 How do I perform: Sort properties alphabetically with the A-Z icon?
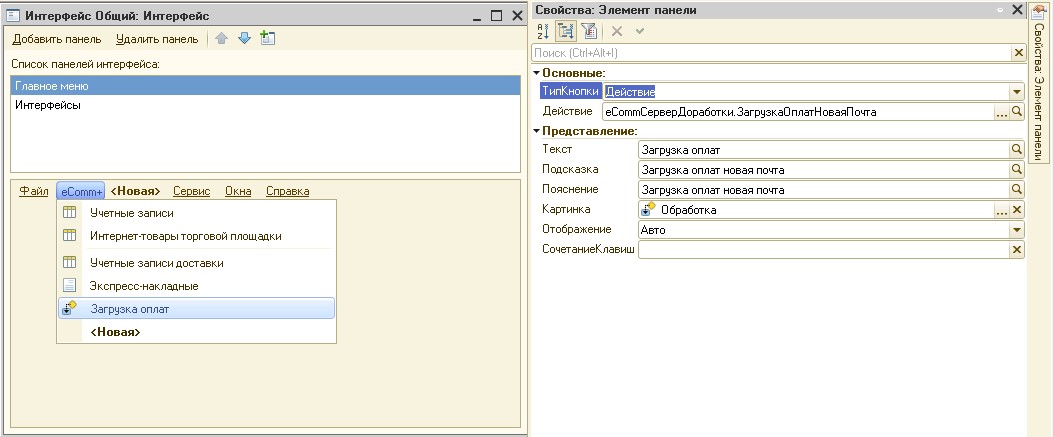coord(544,31)
